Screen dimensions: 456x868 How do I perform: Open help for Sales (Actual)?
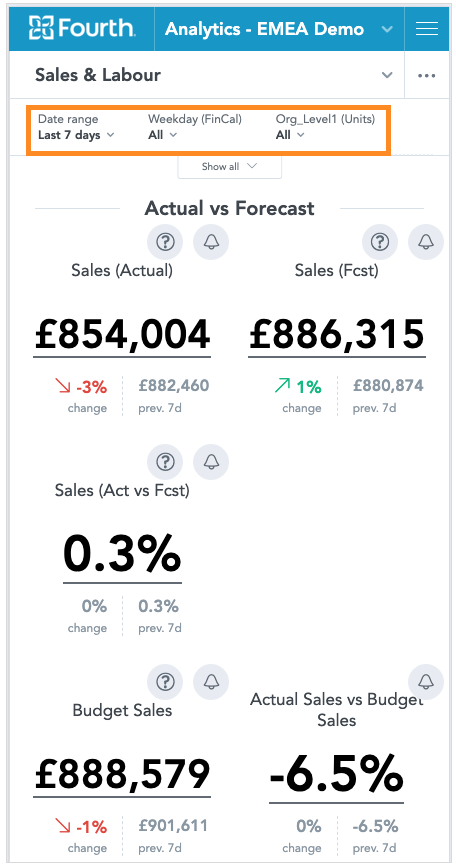(x=165, y=242)
